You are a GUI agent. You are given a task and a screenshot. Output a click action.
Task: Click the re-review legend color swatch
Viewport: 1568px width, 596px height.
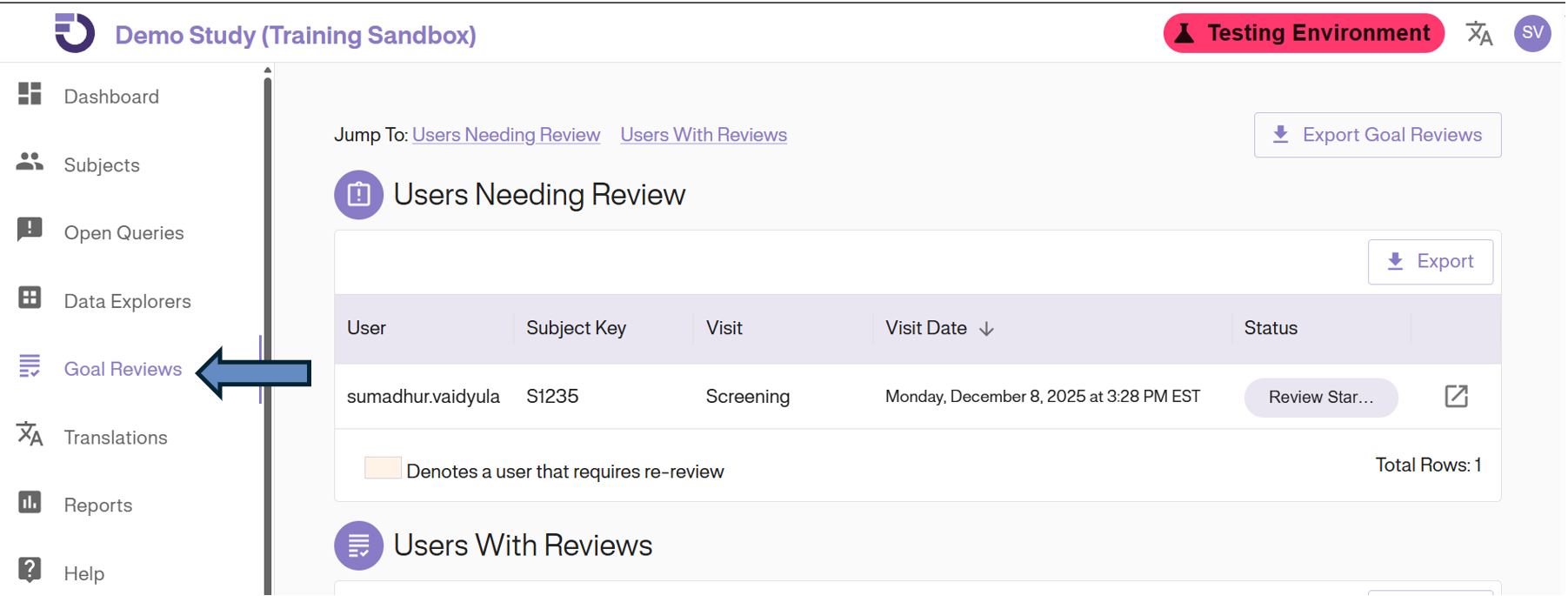click(383, 468)
